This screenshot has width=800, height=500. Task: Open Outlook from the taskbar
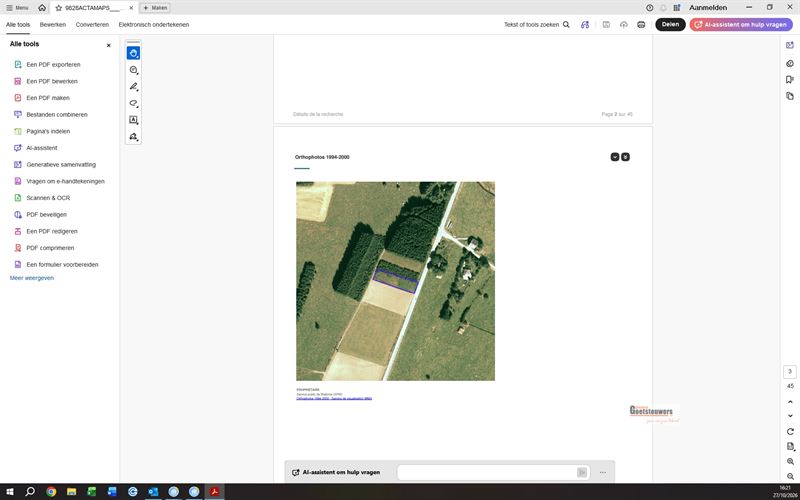point(153,492)
